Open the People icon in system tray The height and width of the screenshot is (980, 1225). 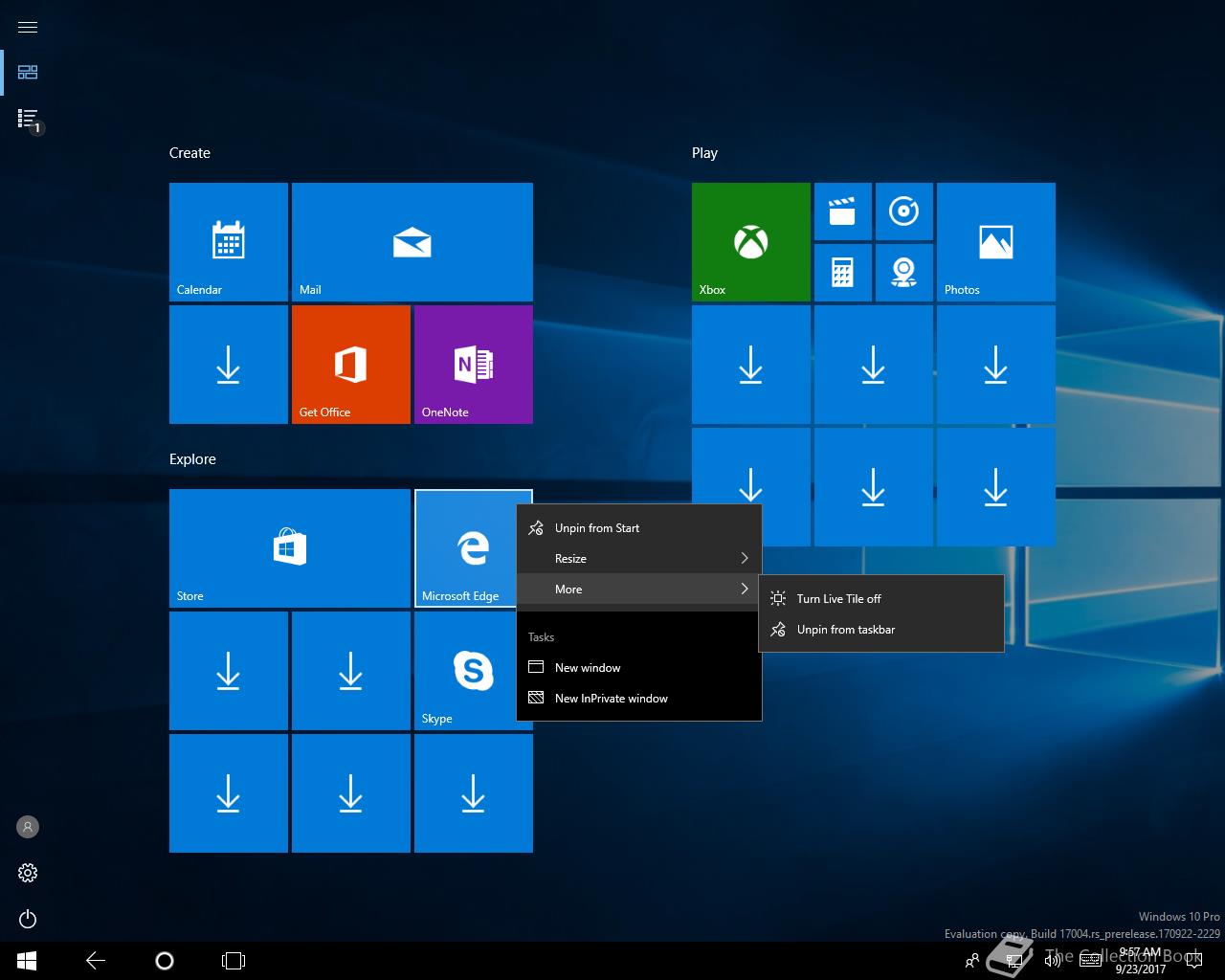[972, 961]
